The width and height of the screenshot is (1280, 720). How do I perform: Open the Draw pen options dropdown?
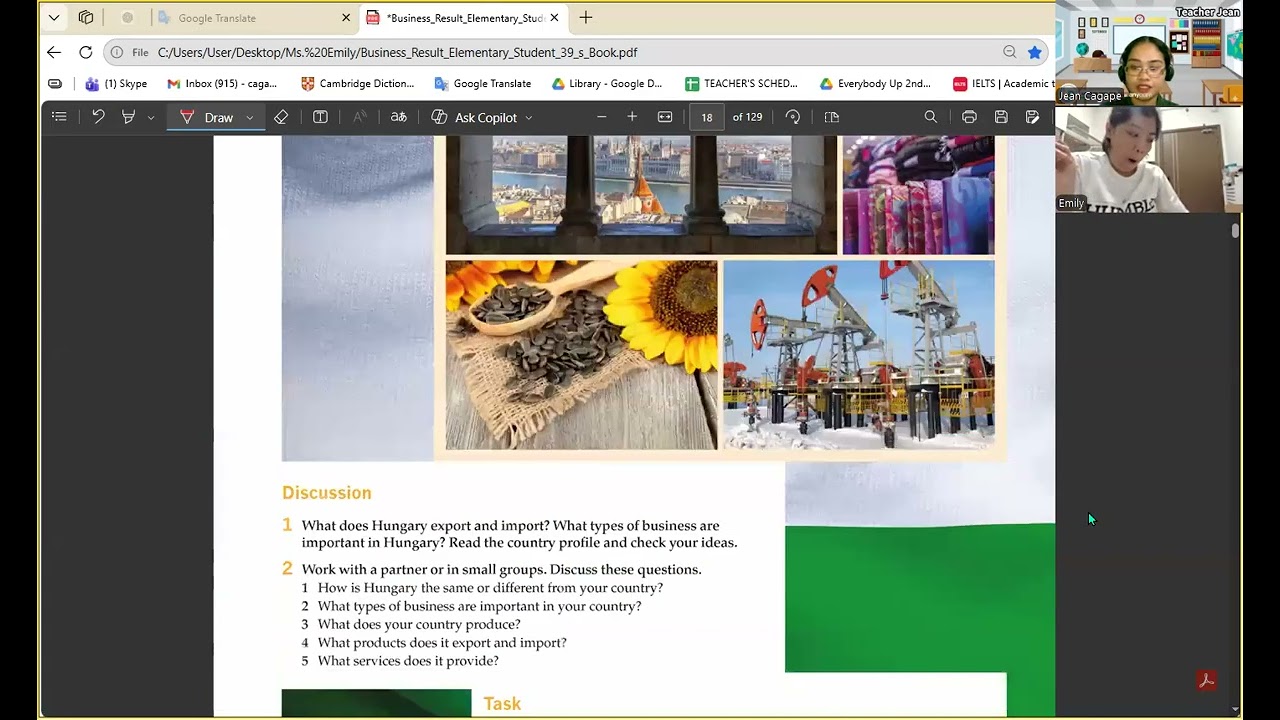coord(249,118)
